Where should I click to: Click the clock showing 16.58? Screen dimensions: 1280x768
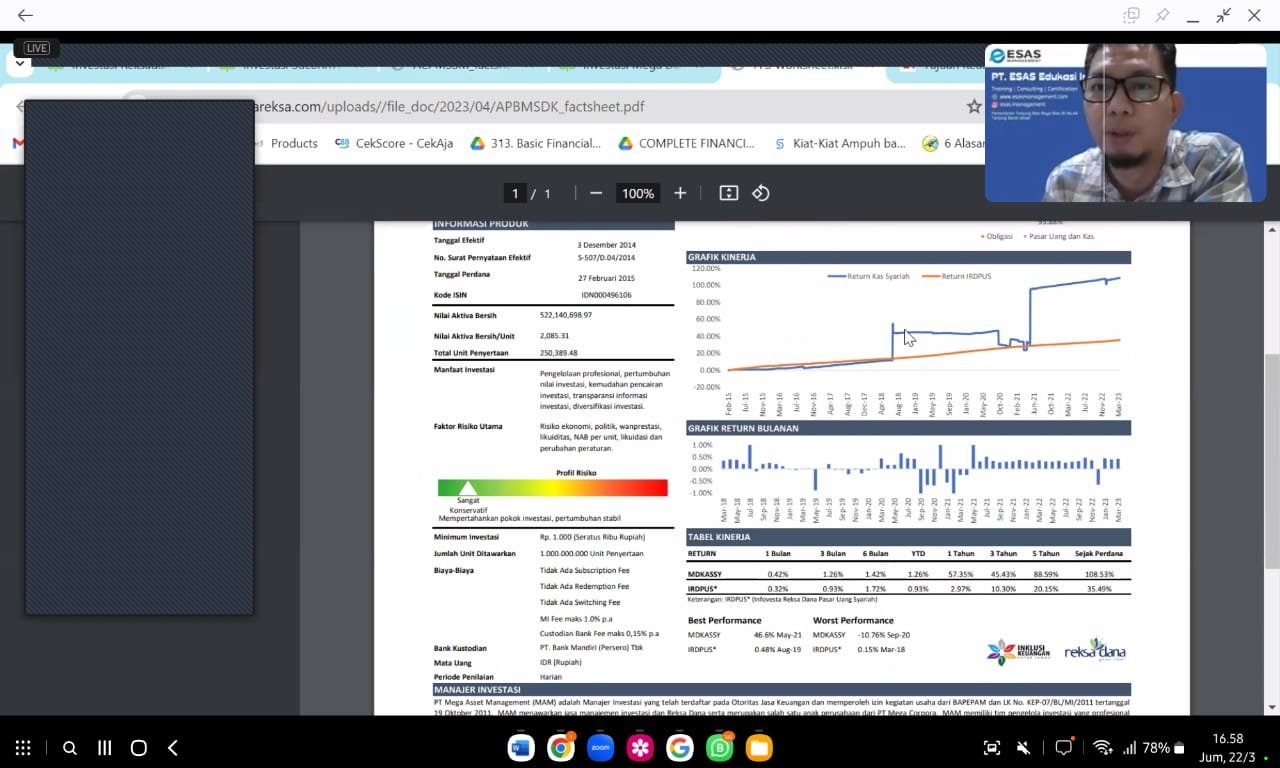pos(1227,739)
